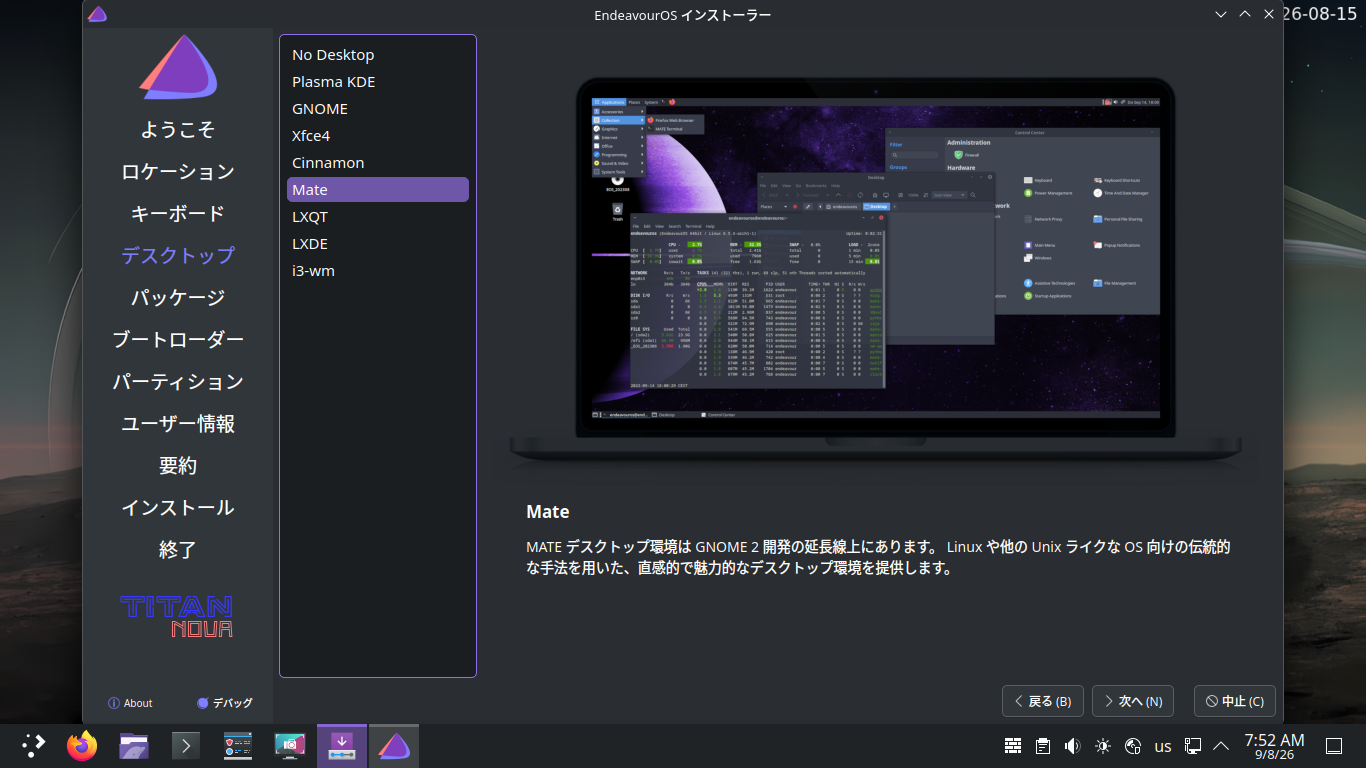
Task: Toggle the デバッグ debug option
Action: point(225,703)
